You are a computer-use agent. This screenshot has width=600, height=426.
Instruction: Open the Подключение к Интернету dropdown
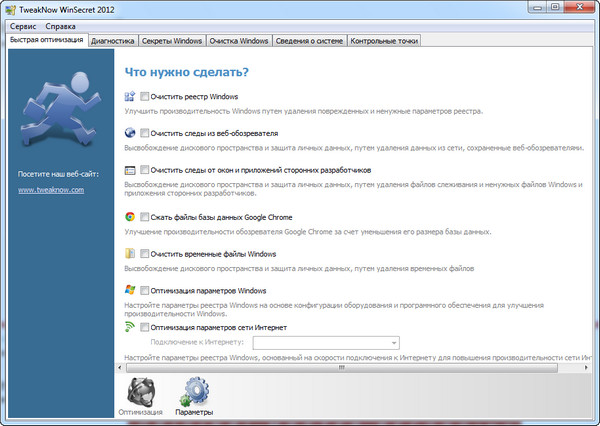(x=326, y=343)
